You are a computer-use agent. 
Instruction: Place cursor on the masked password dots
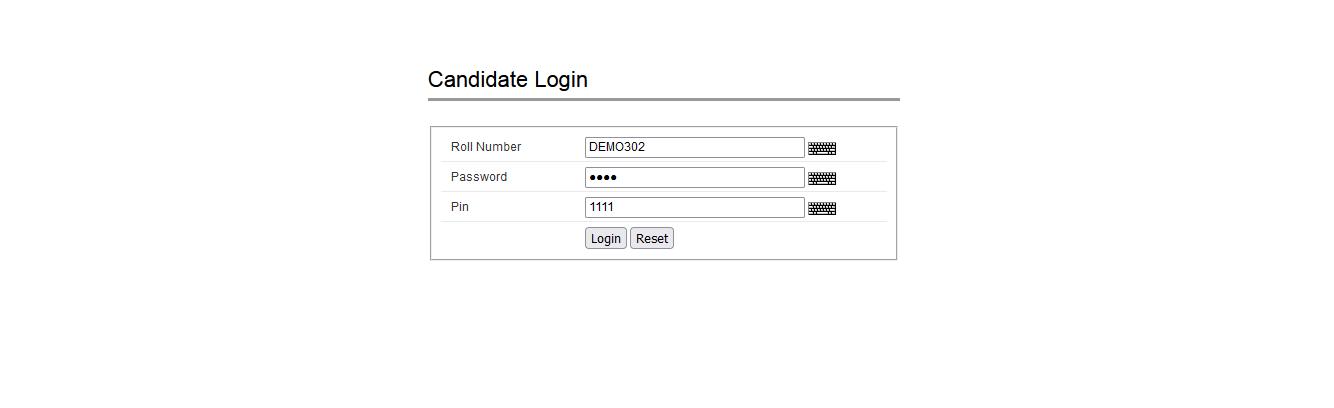click(x=603, y=177)
